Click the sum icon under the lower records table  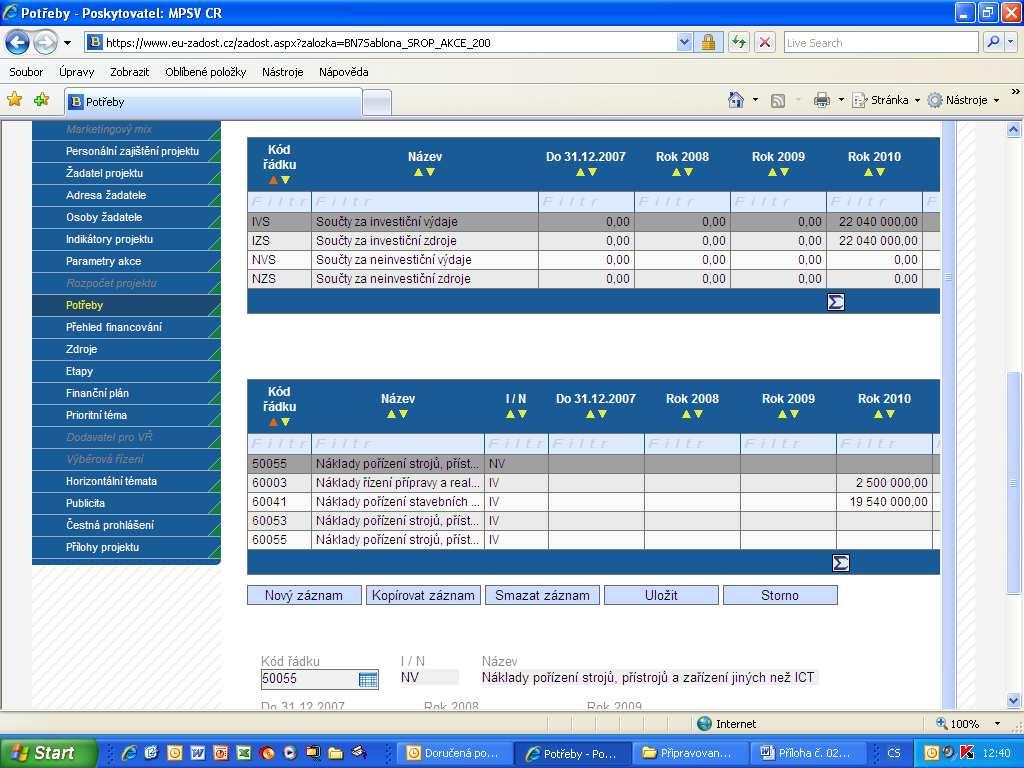coord(841,563)
